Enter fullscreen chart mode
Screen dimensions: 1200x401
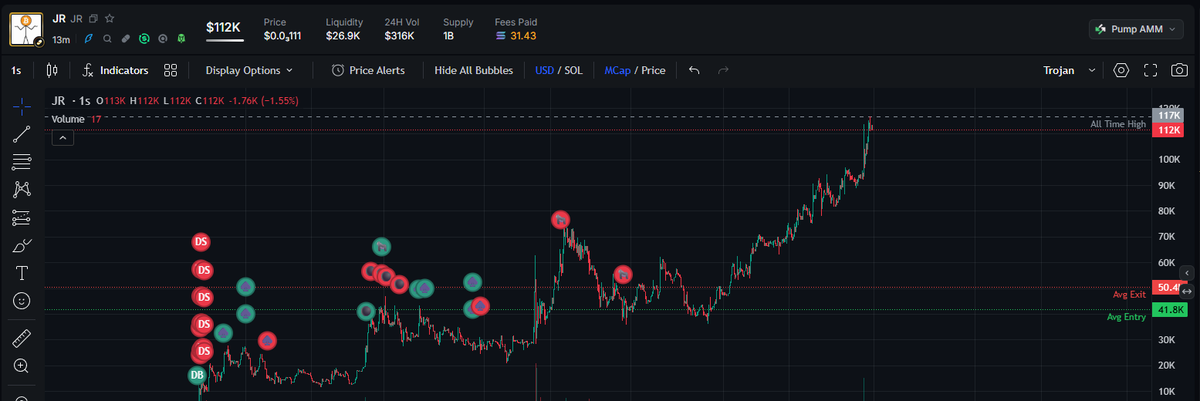[x=1150, y=70]
